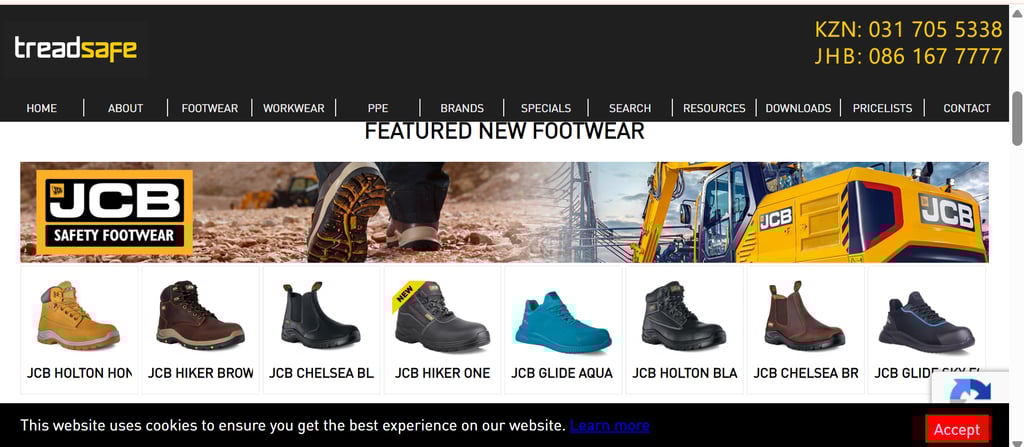
Task: Click the reCAPTCHA badge icon
Action: click(x=970, y=391)
